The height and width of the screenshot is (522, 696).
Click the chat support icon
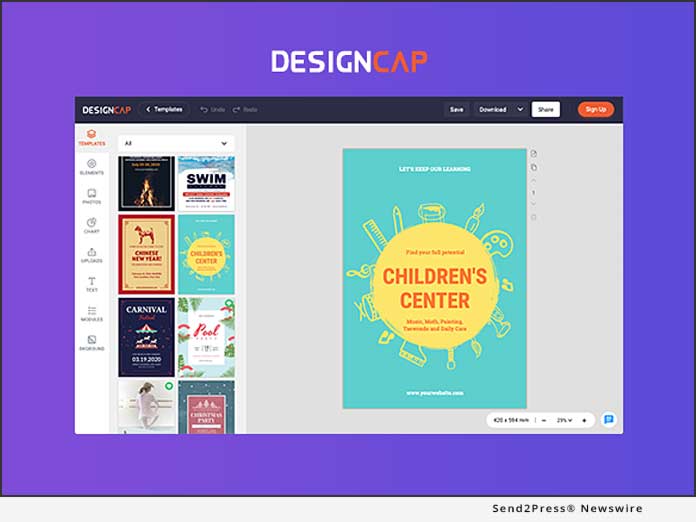[608, 420]
